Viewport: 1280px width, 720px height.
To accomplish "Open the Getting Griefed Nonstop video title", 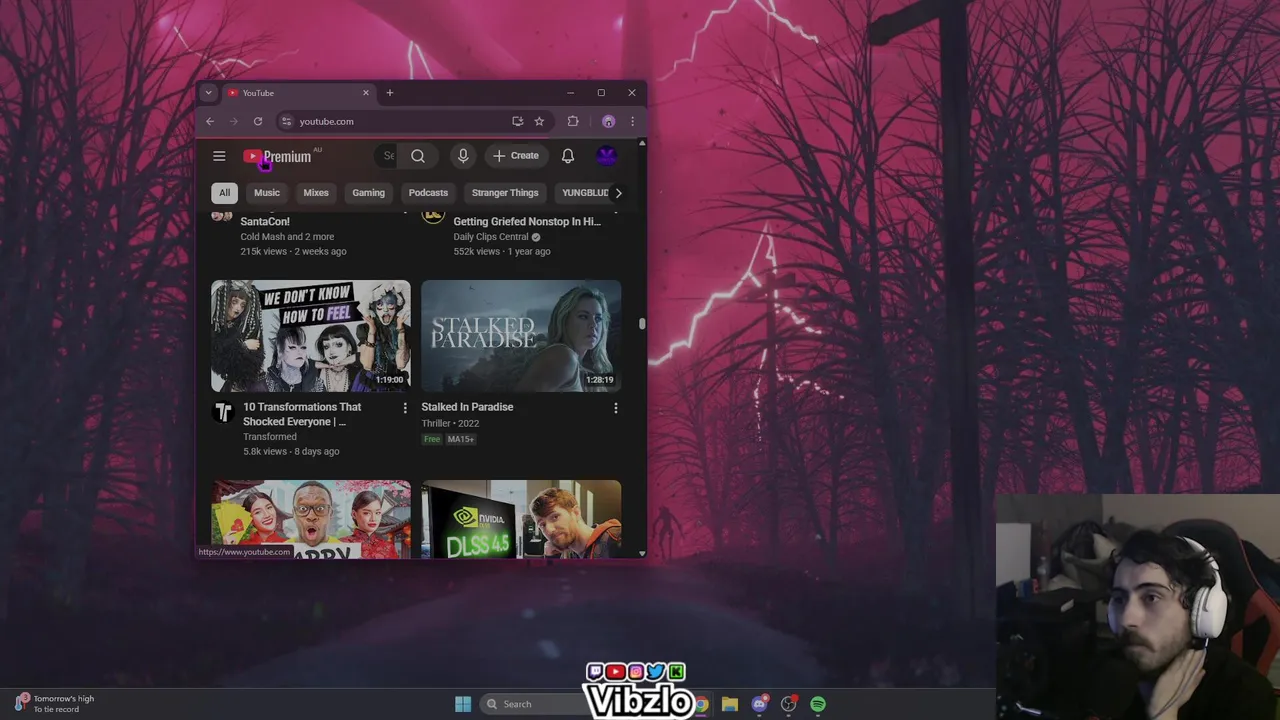I will click(x=527, y=222).
